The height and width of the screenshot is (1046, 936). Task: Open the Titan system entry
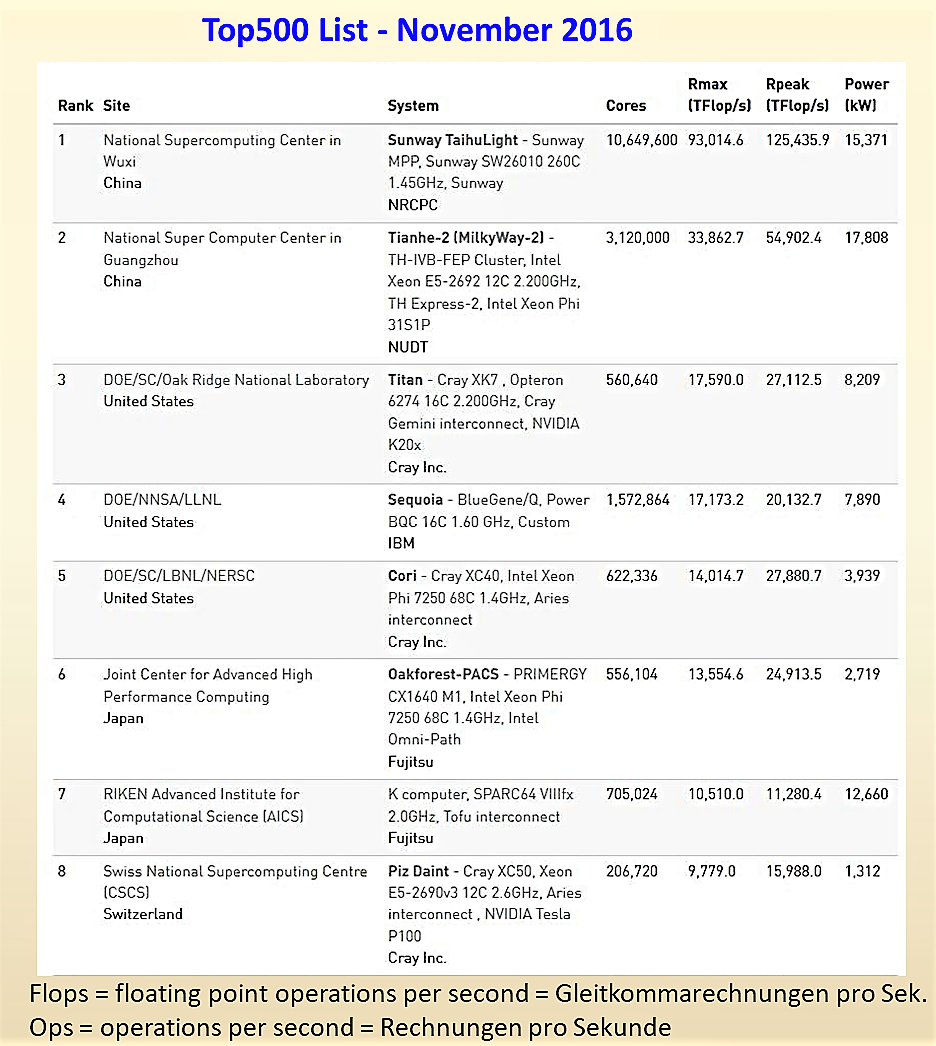click(x=405, y=380)
